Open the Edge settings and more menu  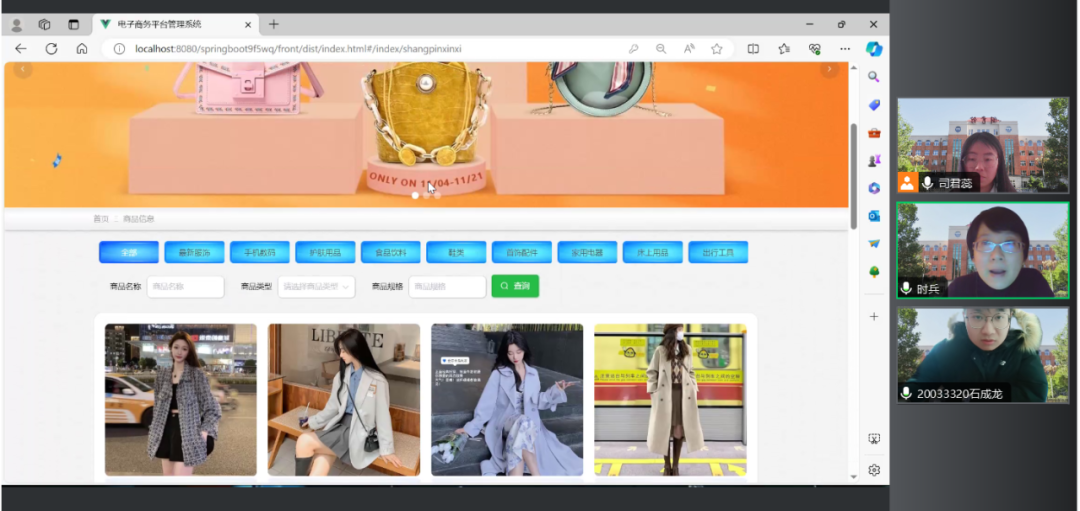coord(845,48)
